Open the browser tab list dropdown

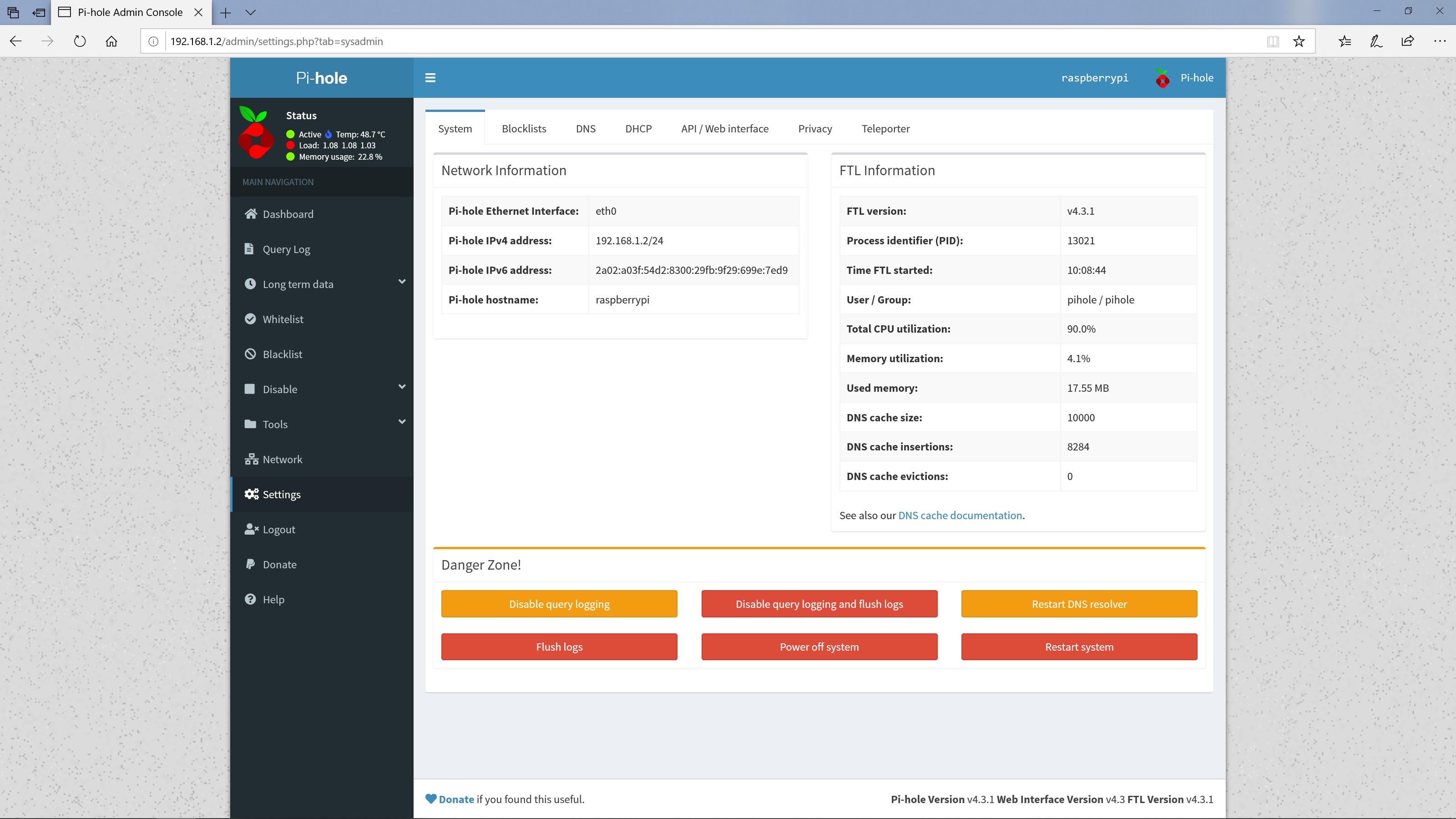click(250, 12)
